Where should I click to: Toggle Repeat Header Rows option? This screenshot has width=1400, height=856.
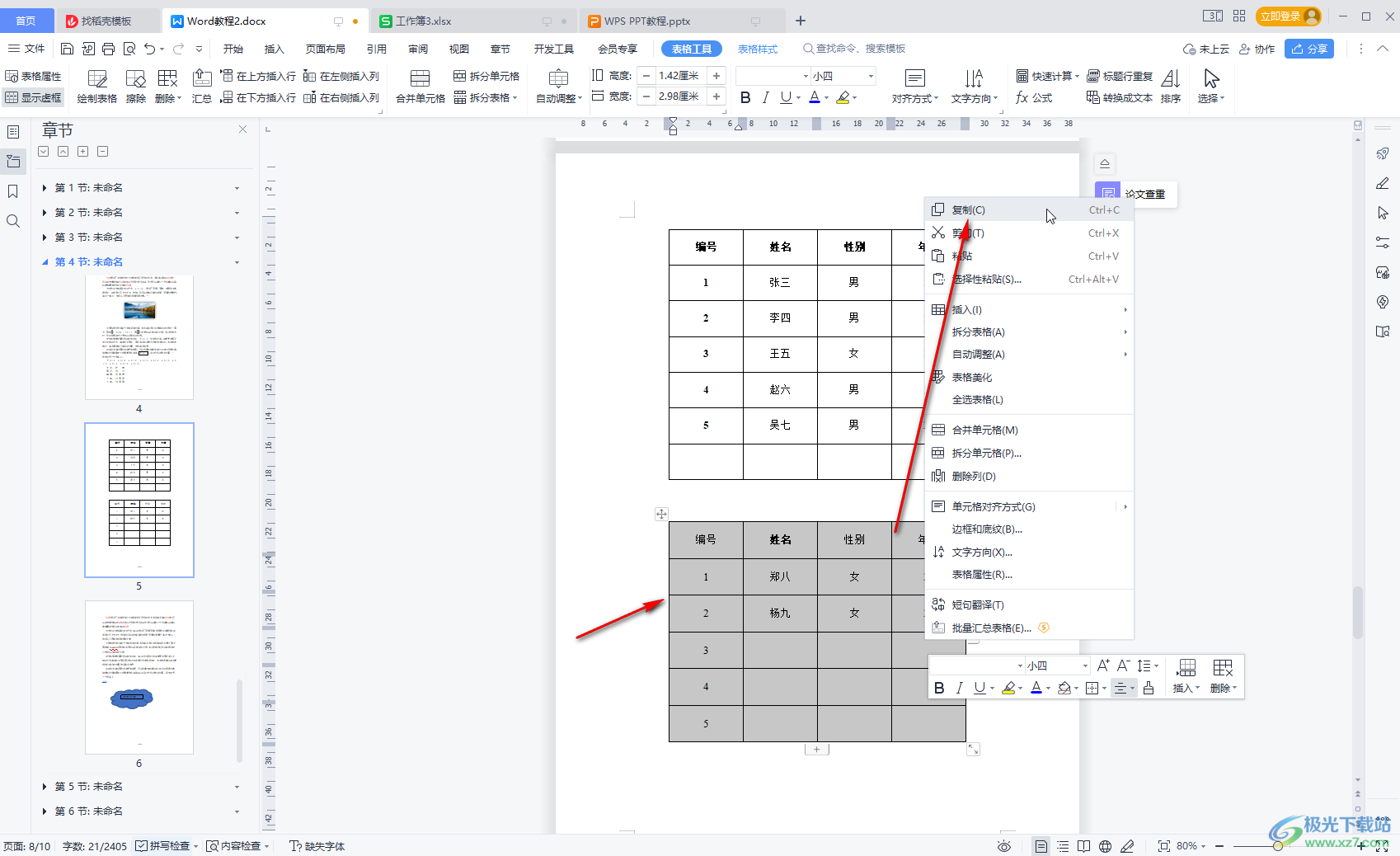pos(1120,76)
